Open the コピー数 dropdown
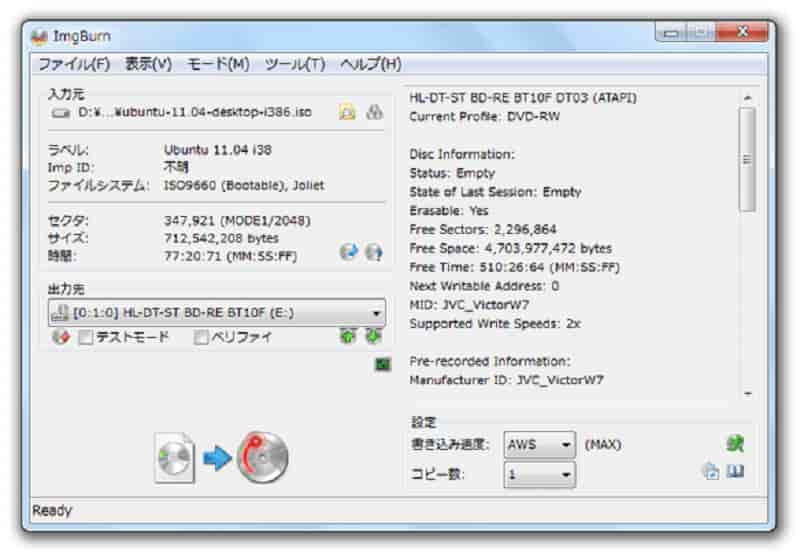The width and height of the screenshot is (800, 554). pos(540,474)
